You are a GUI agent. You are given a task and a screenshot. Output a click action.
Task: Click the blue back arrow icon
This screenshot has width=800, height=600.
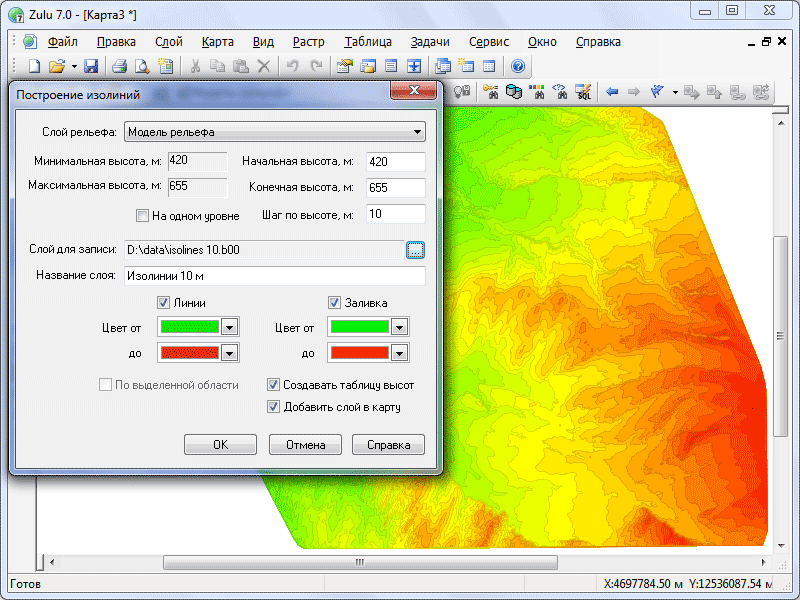(611, 92)
